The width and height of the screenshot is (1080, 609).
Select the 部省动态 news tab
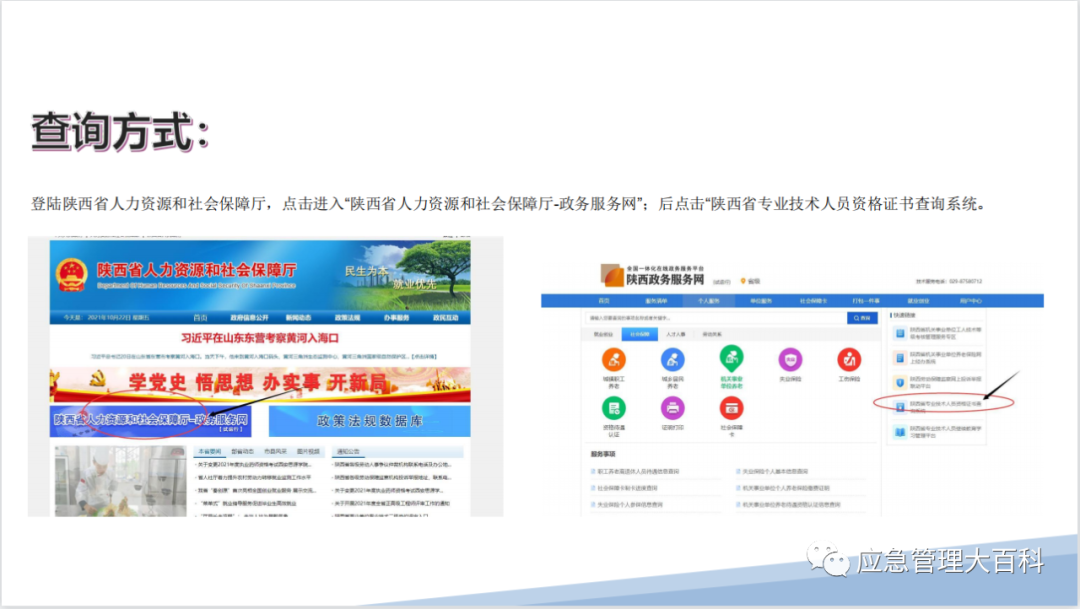click(x=242, y=452)
